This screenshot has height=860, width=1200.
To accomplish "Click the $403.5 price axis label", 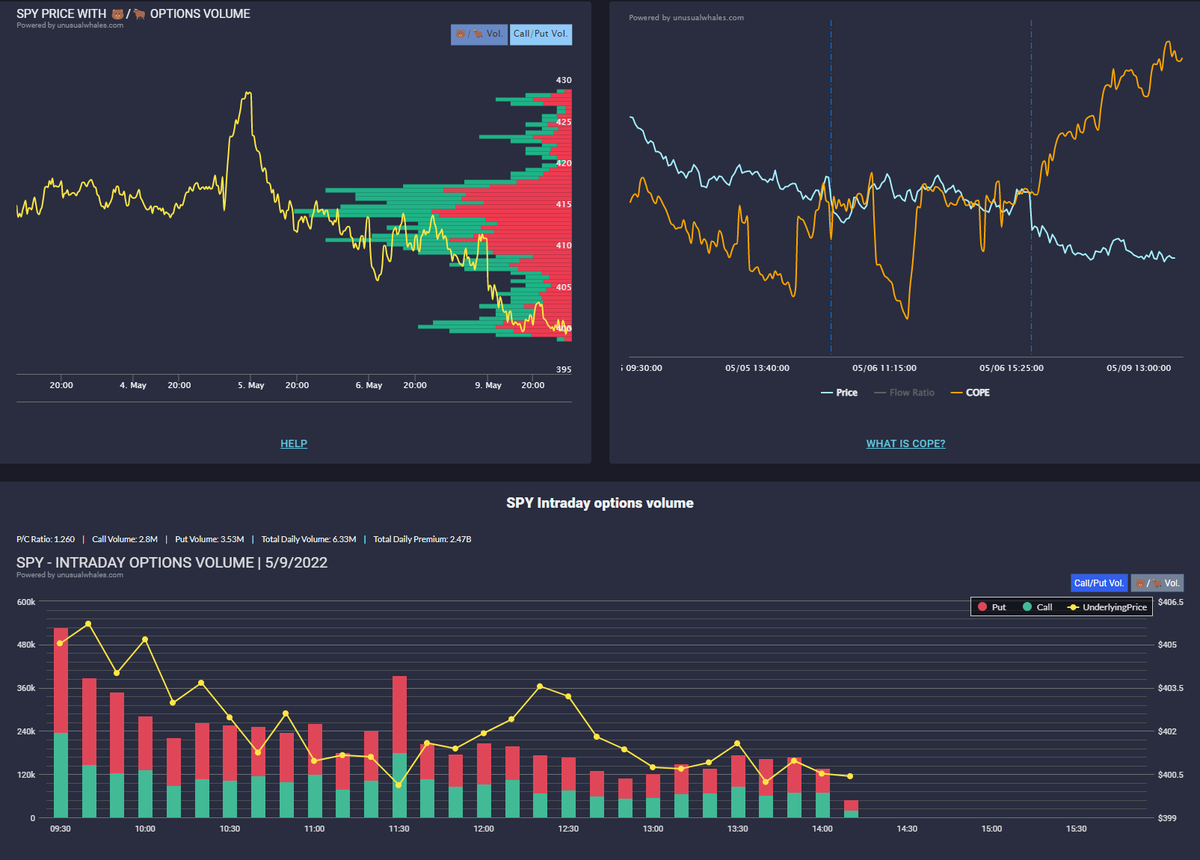I will (1170, 688).
